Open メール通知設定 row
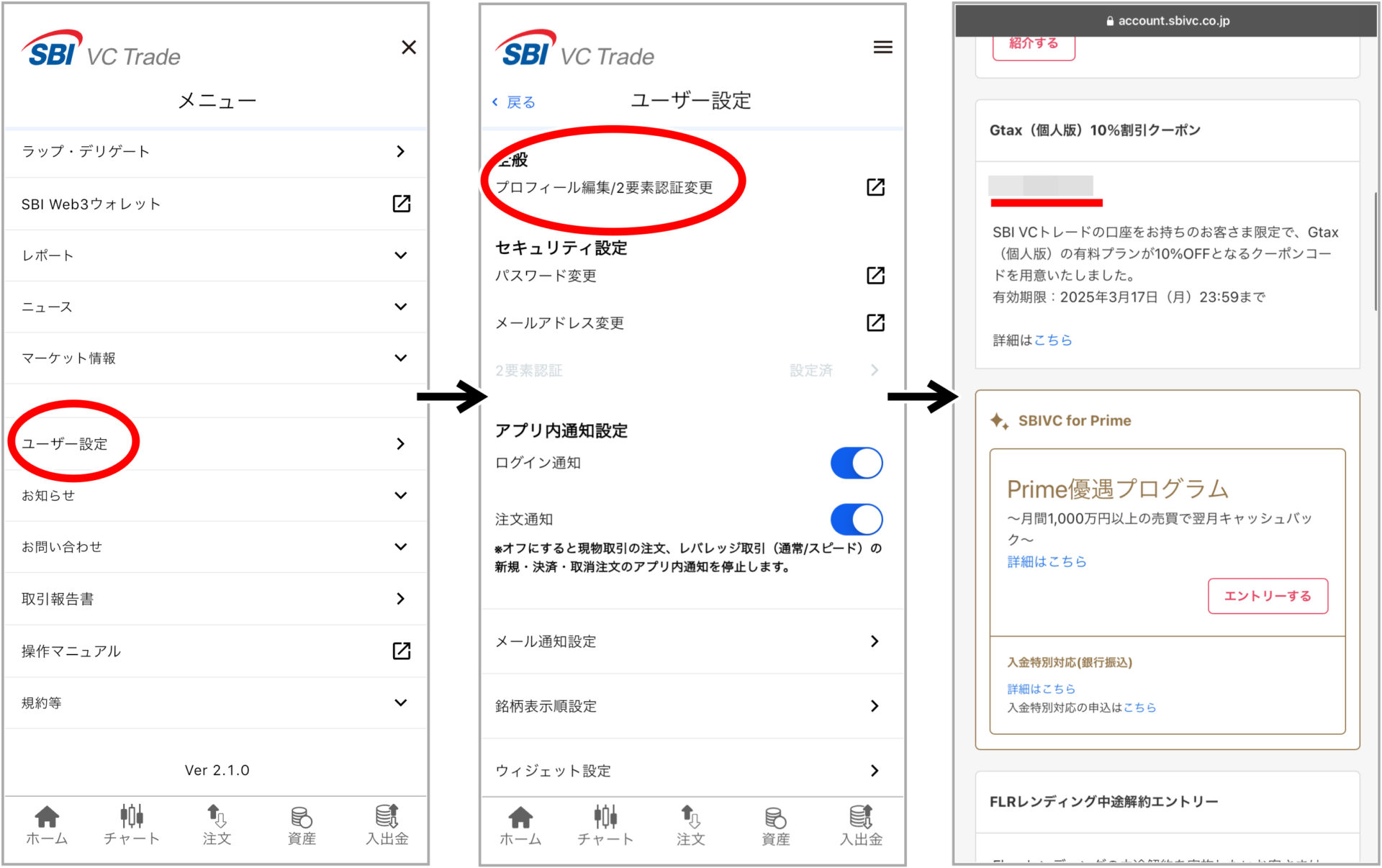The width and height of the screenshot is (1382, 868). point(691,641)
